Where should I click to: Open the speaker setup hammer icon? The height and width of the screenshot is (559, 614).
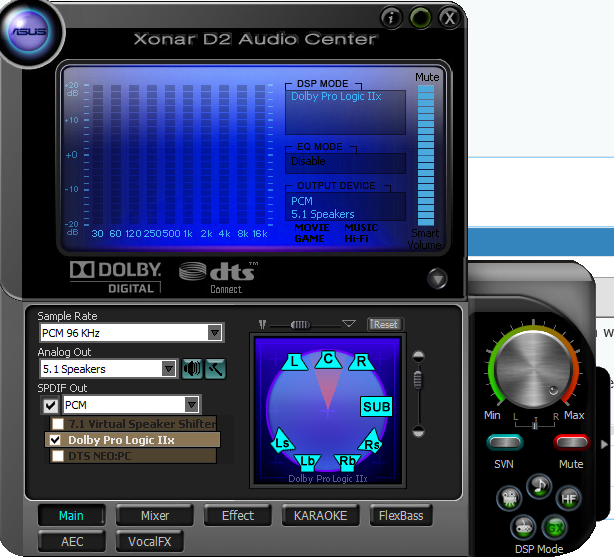[215, 369]
